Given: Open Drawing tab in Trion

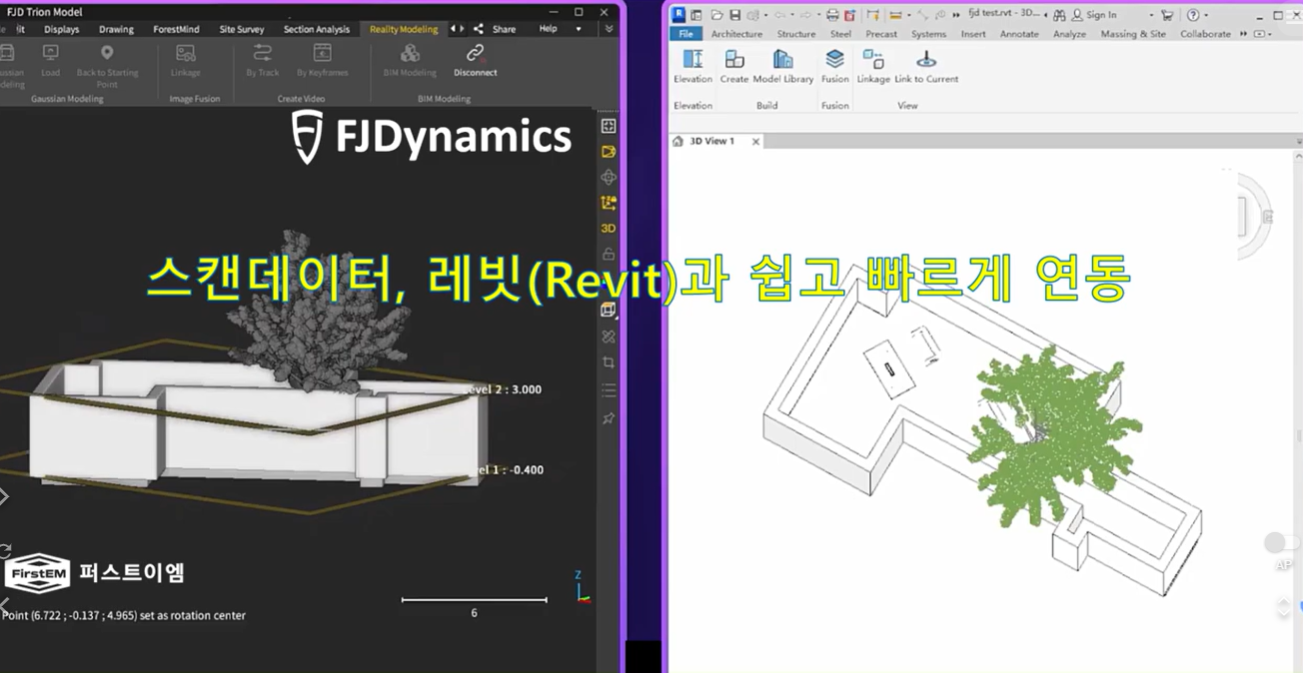Looking at the screenshot, I should tap(116, 29).
